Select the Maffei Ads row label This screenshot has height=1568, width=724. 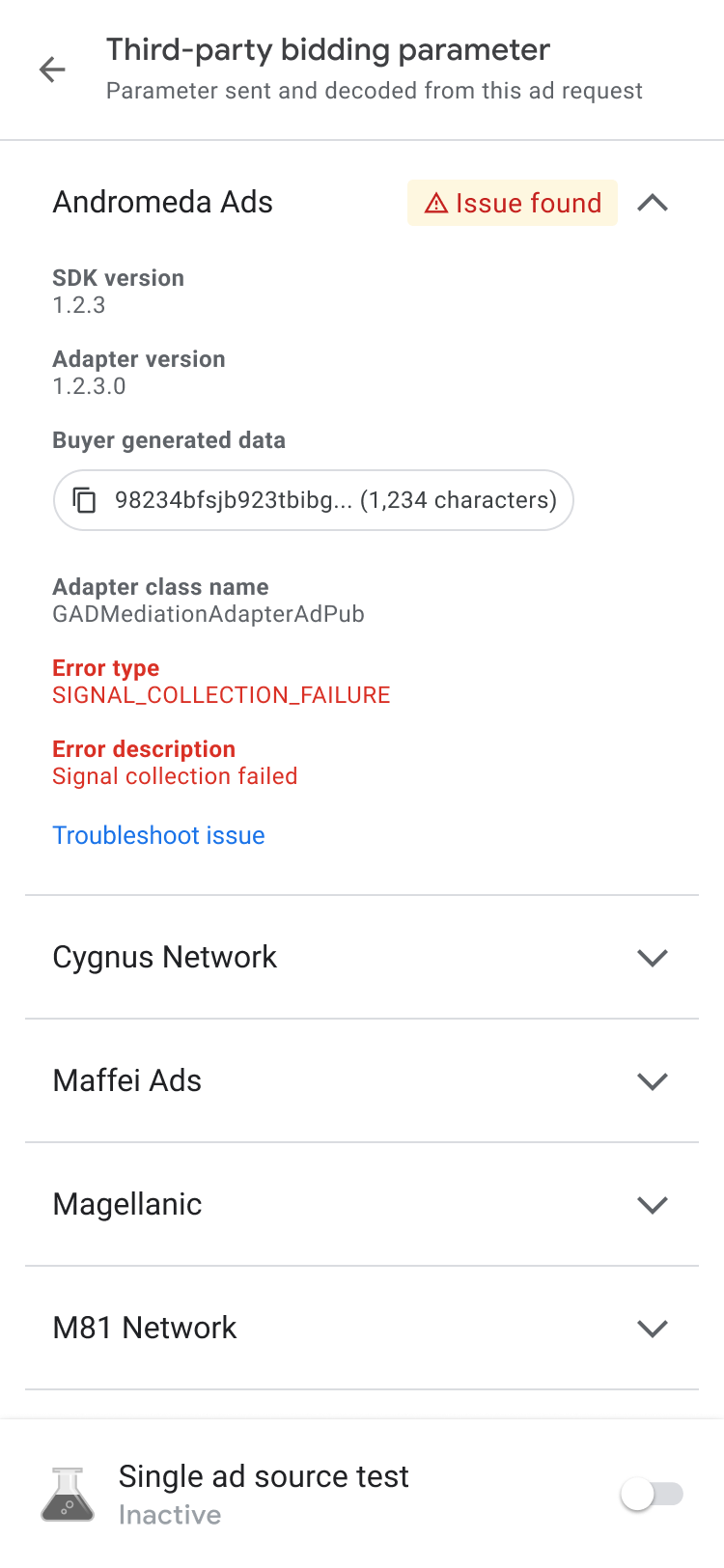pos(127,1081)
